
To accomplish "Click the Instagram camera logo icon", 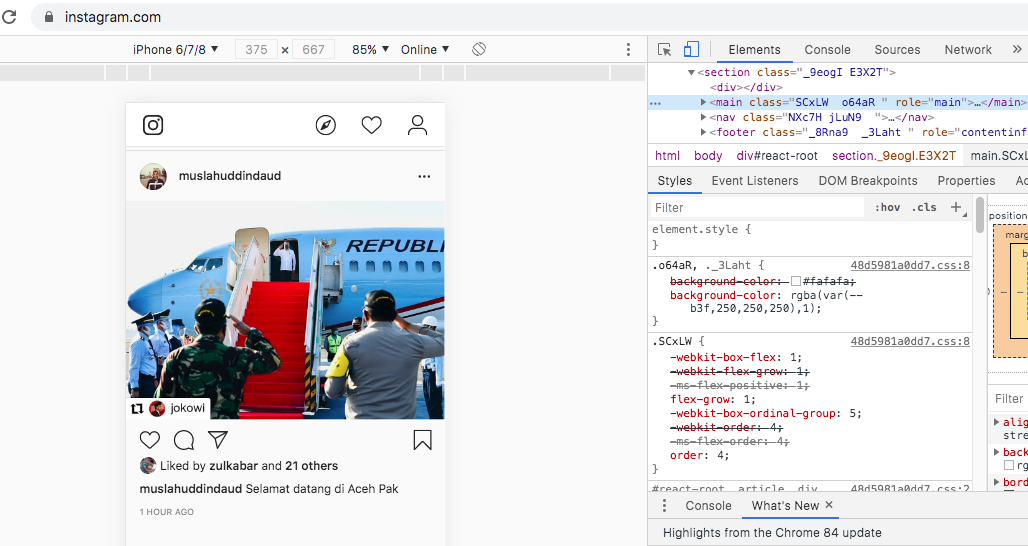I will (153, 125).
